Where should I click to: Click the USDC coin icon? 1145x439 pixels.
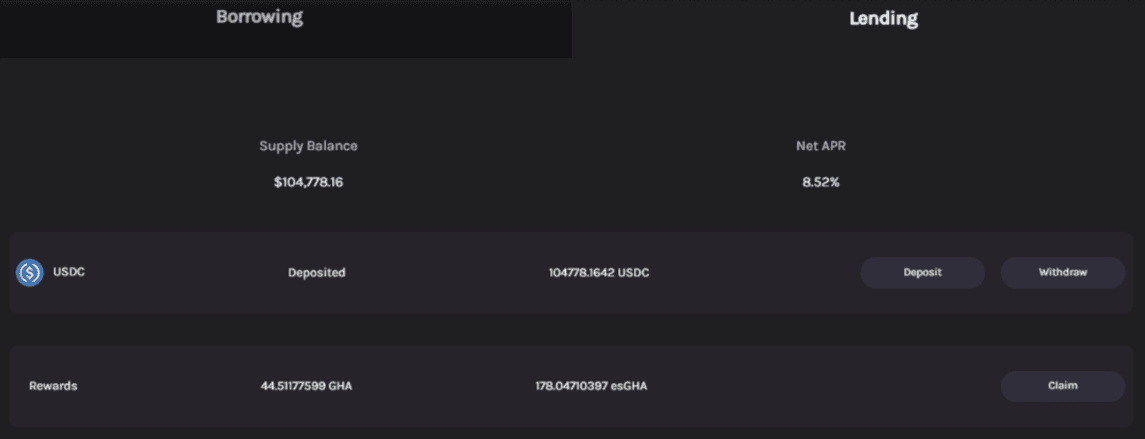tap(29, 272)
